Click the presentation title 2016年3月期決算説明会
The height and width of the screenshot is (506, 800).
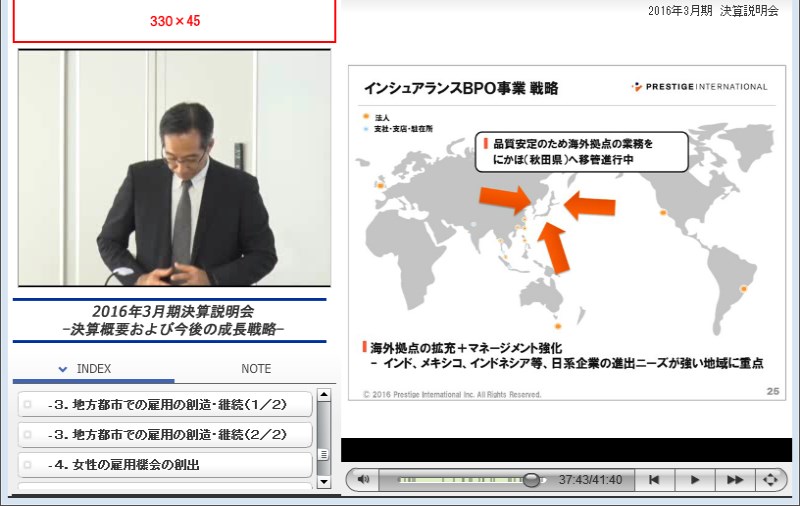[x=173, y=311]
